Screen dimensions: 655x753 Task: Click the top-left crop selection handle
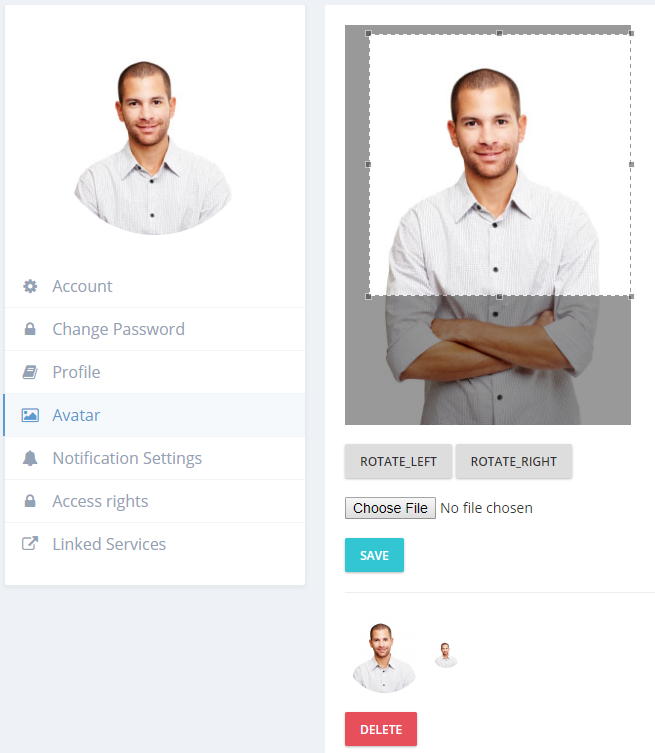tap(368, 34)
